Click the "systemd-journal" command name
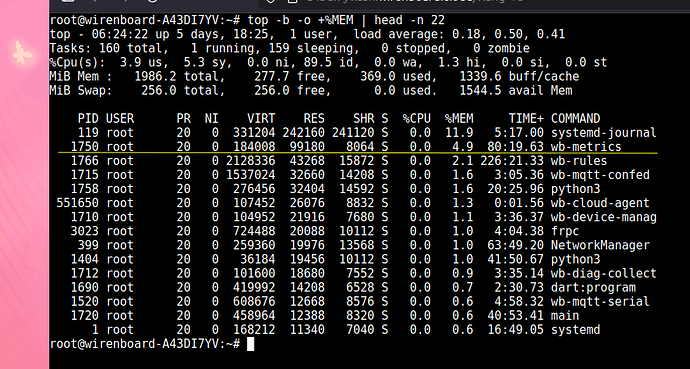The height and width of the screenshot is (369, 690). click(604, 133)
